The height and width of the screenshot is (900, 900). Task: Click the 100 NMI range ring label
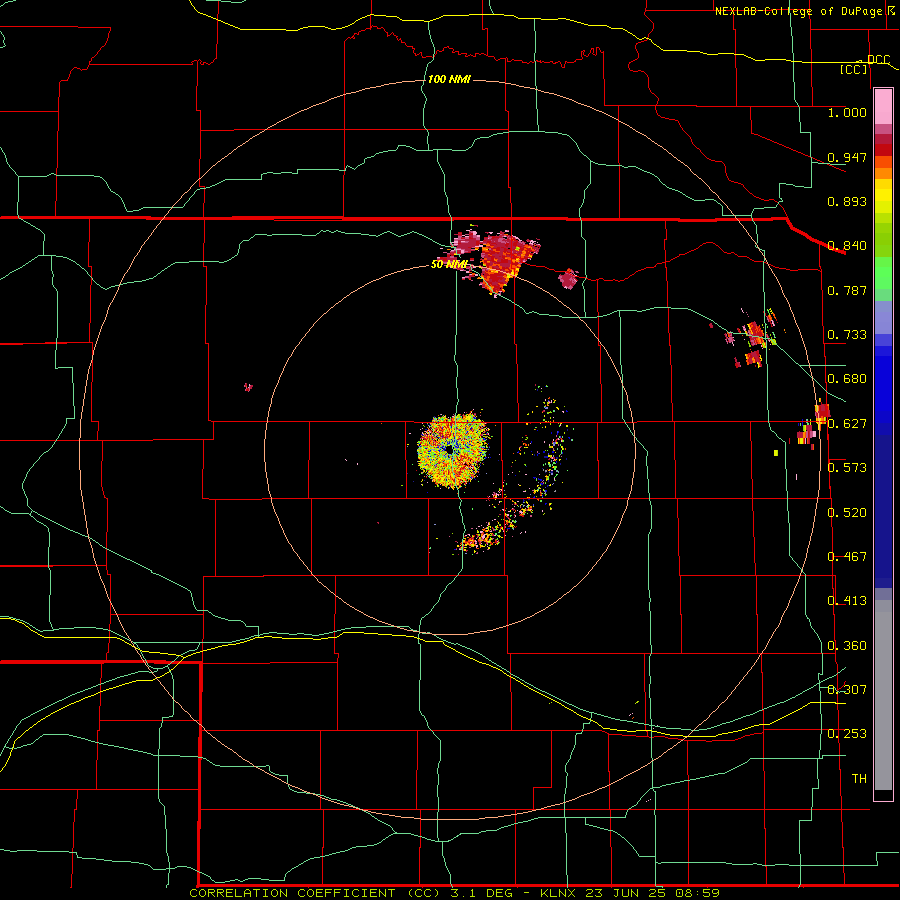(449, 79)
